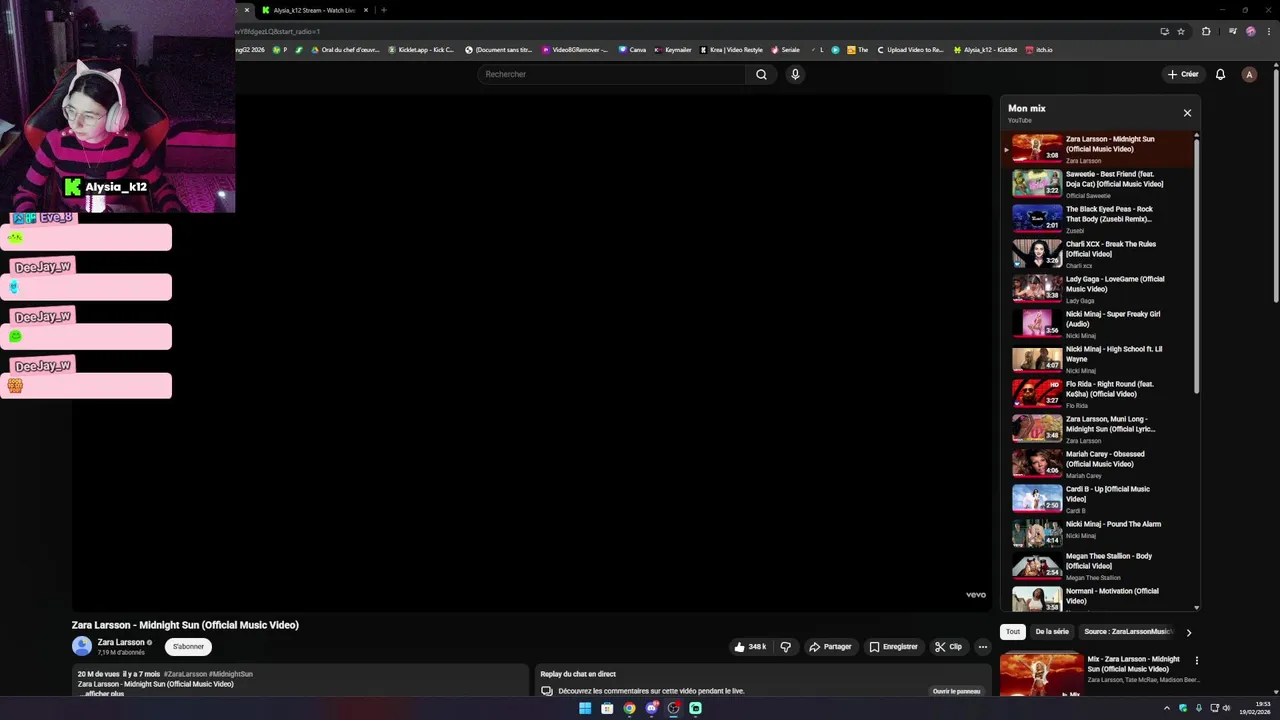
Task: Open Mix - Zara Larsson Midnight Sun thumbnail
Action: tap(1041, 676)
